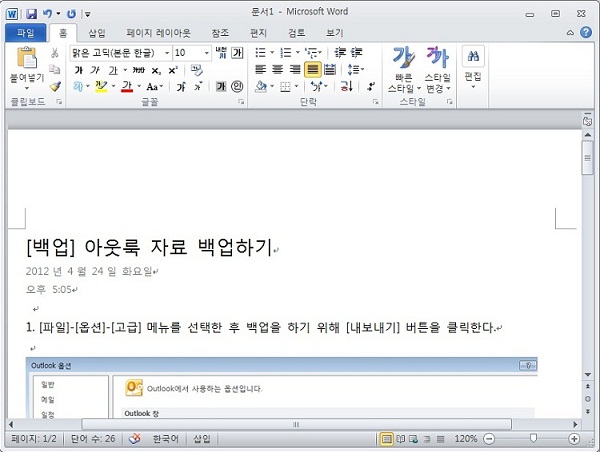Toggle italic formatting
The height and width of the screenshot is (452, 600).
[95, 70]
